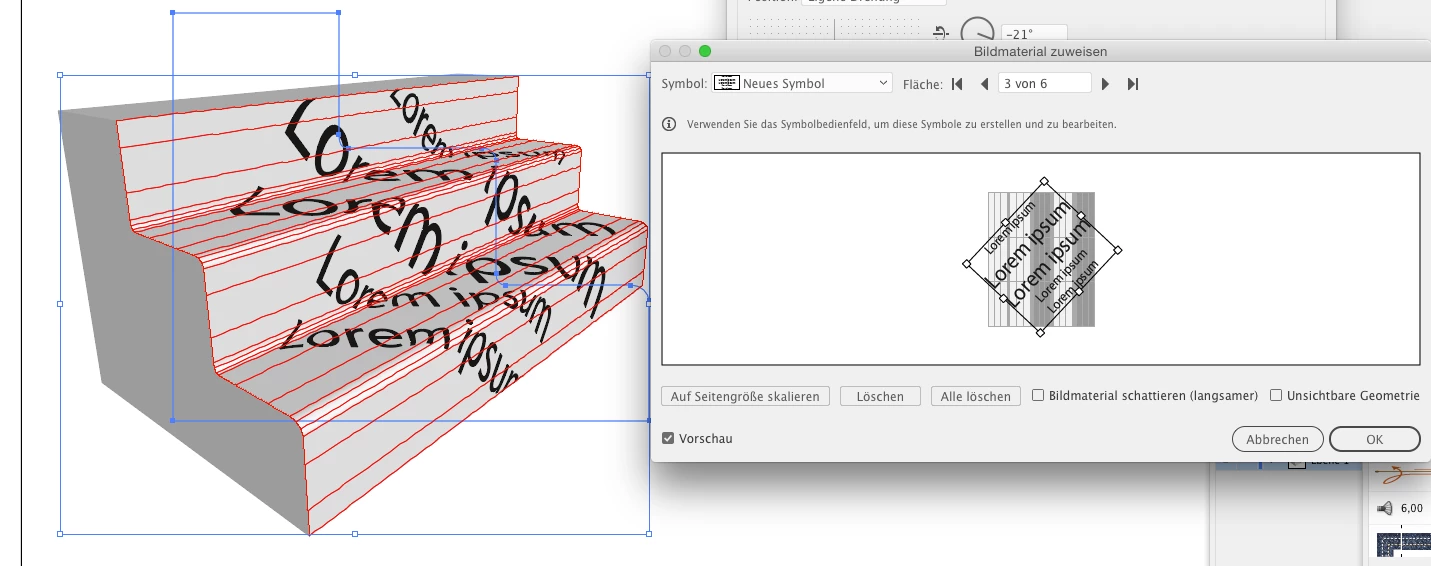Viewport: 1431px width, 566px height.
Task: Jump to the first surface (Fläche)
Action: (957, 84)
